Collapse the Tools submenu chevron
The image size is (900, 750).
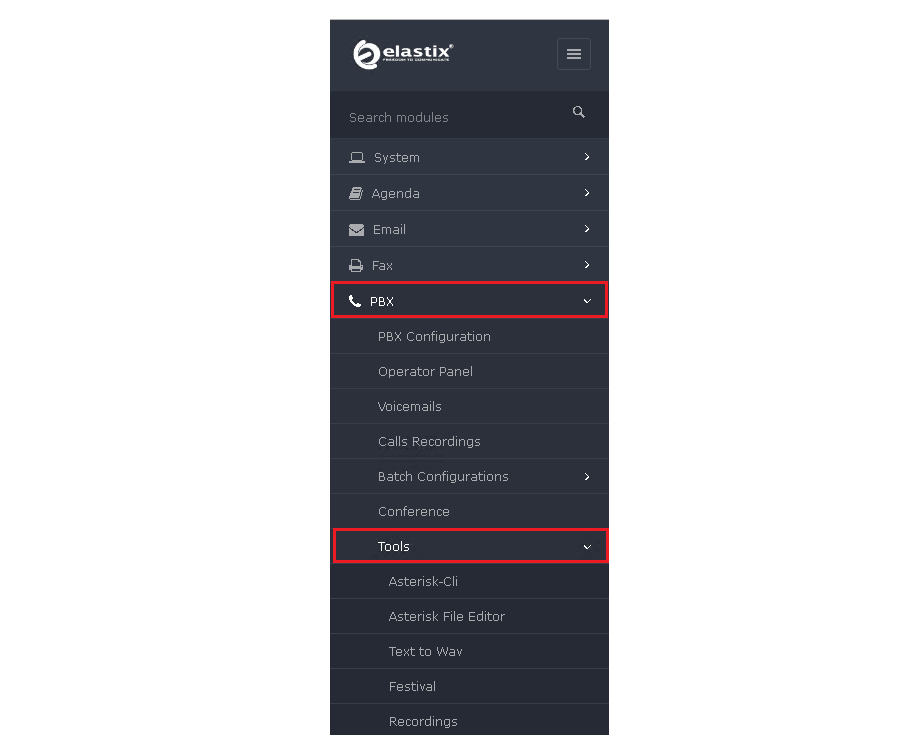587,547
